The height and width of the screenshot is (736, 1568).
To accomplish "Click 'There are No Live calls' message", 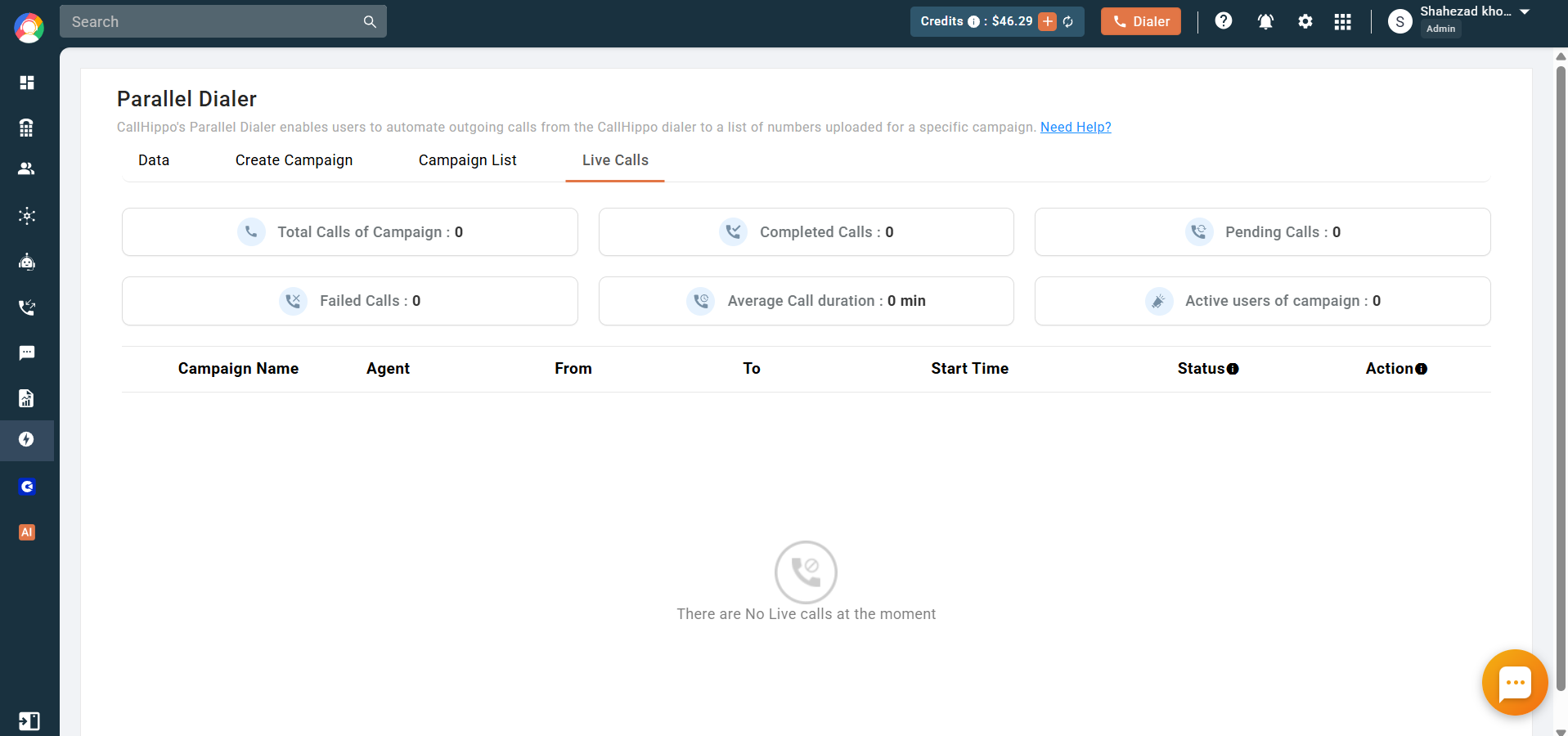I will 806,614.
